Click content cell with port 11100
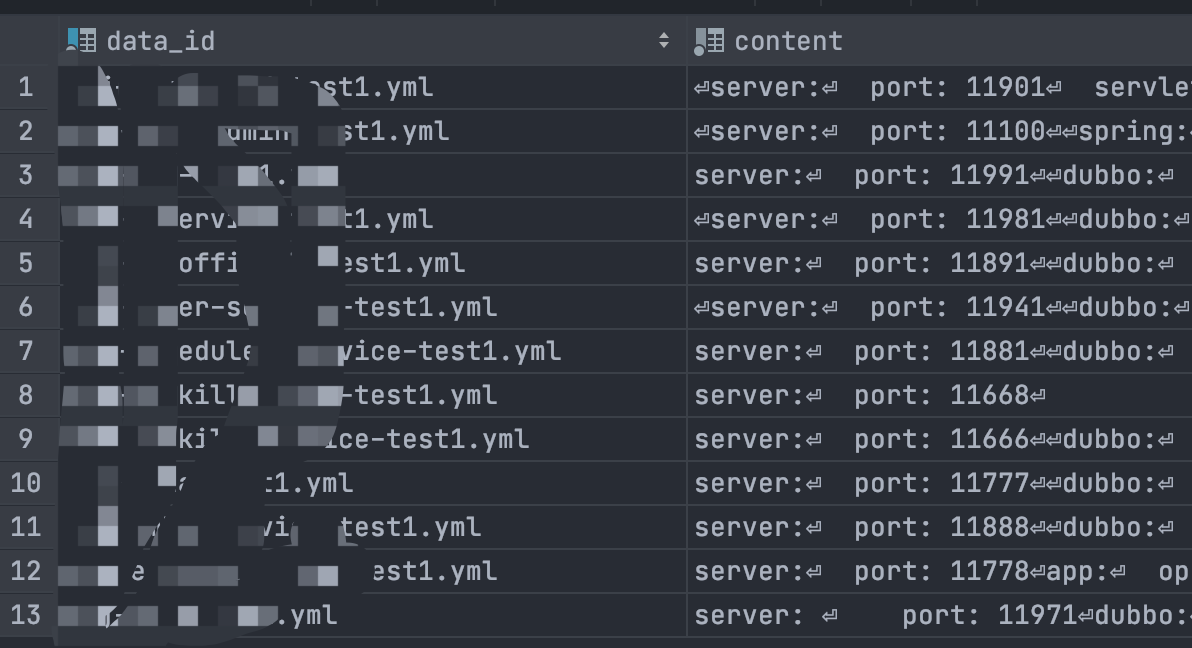 [938, 132]
